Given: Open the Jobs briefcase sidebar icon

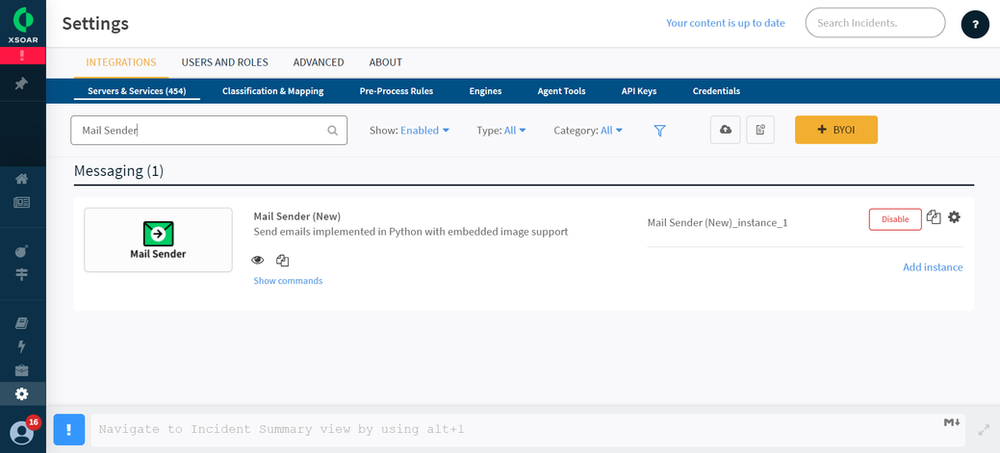Looking at the screenshot, I should [22, 371].
